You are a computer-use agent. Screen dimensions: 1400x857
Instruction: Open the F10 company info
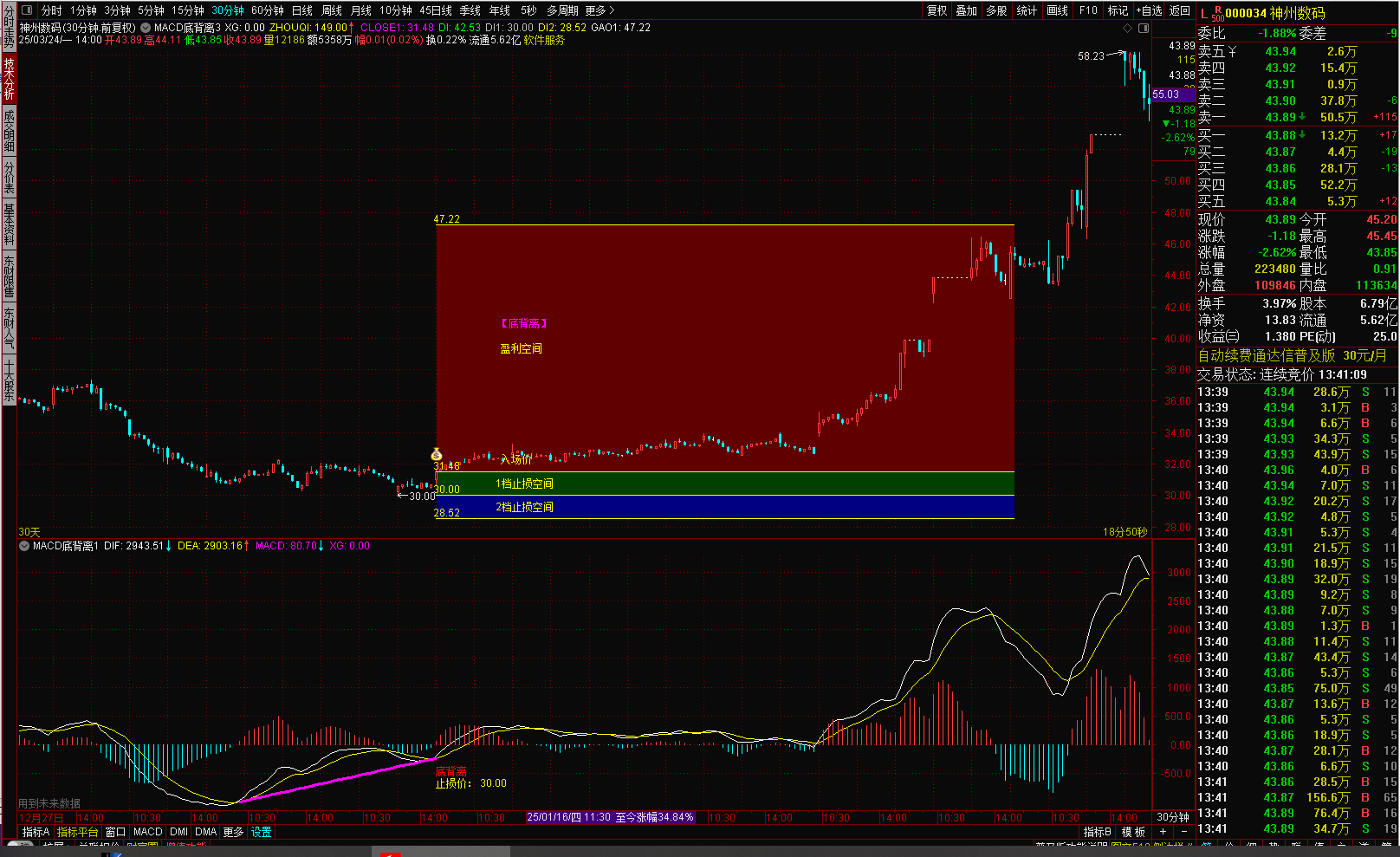(1088, 10)
